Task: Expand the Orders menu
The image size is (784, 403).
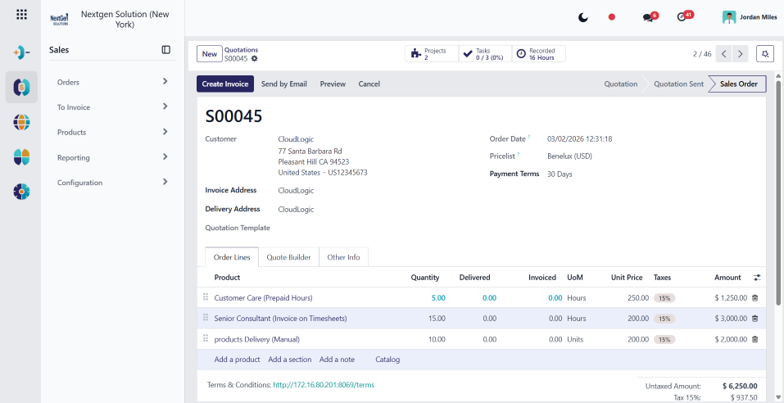Action: [112, 82]
